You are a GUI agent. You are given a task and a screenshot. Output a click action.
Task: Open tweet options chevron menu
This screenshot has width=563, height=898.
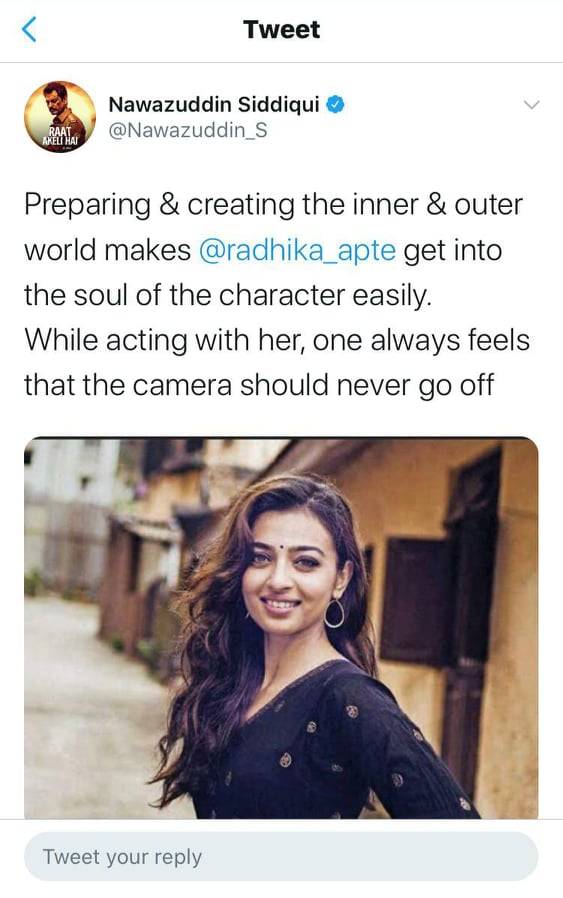[532, 105]
